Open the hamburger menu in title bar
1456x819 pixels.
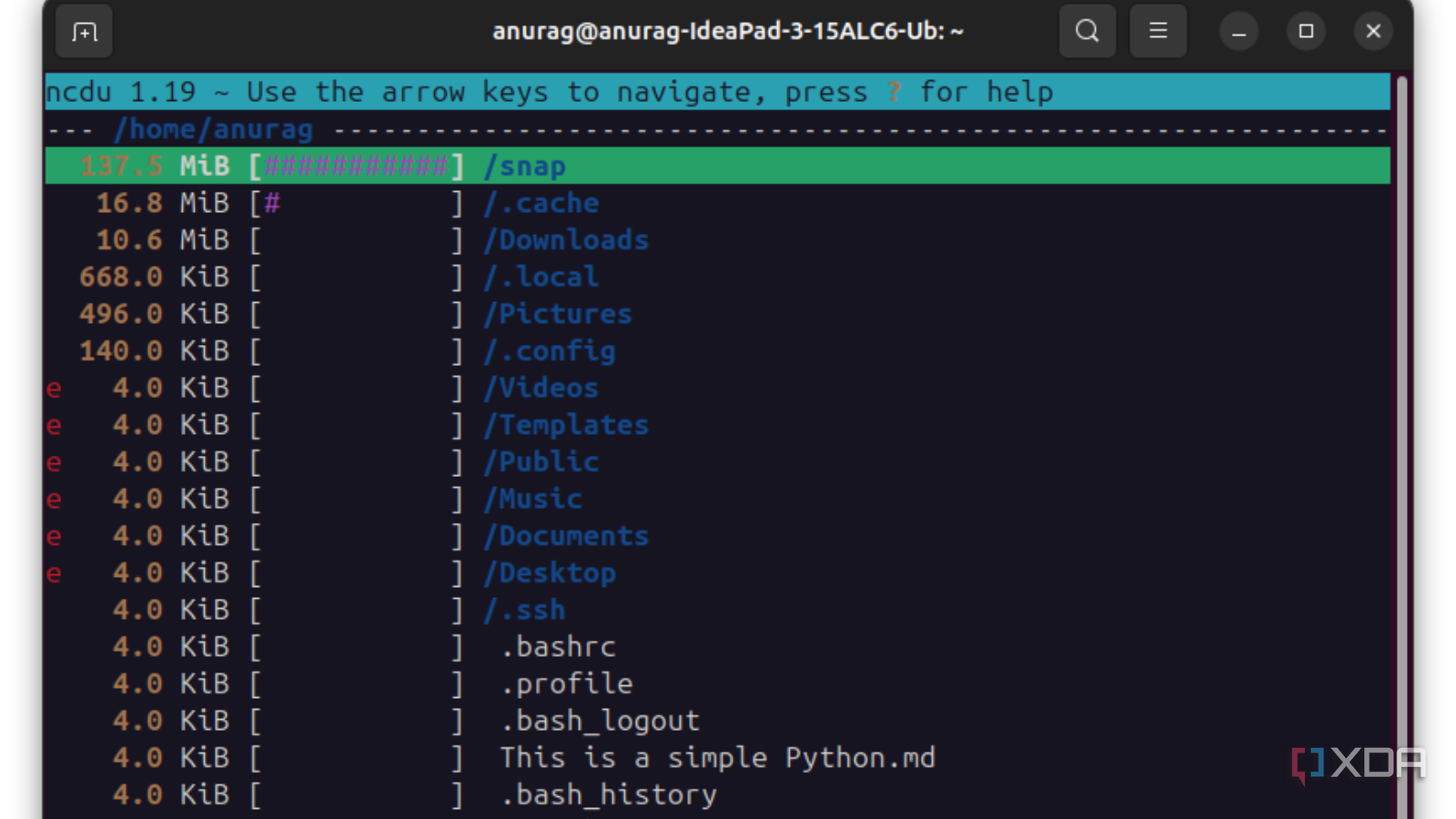(x=1158, y=32)
